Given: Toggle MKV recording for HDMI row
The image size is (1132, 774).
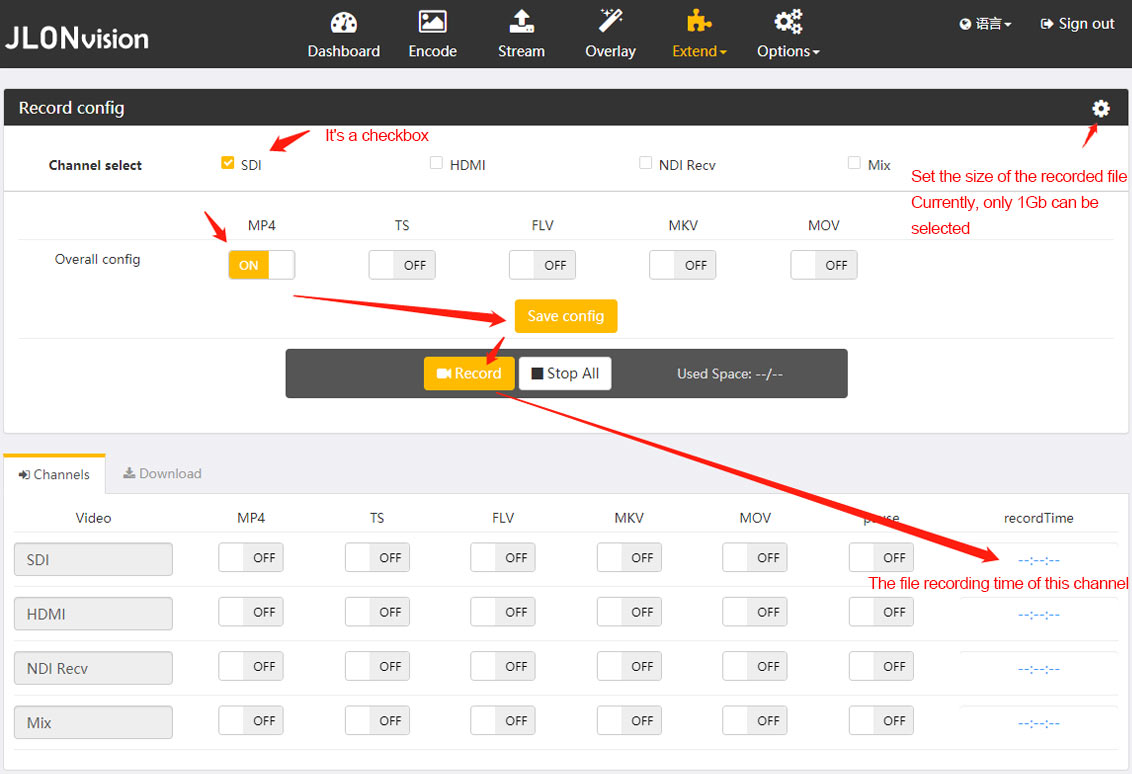Looking at the screenshot, I should [x=629, y=612].
